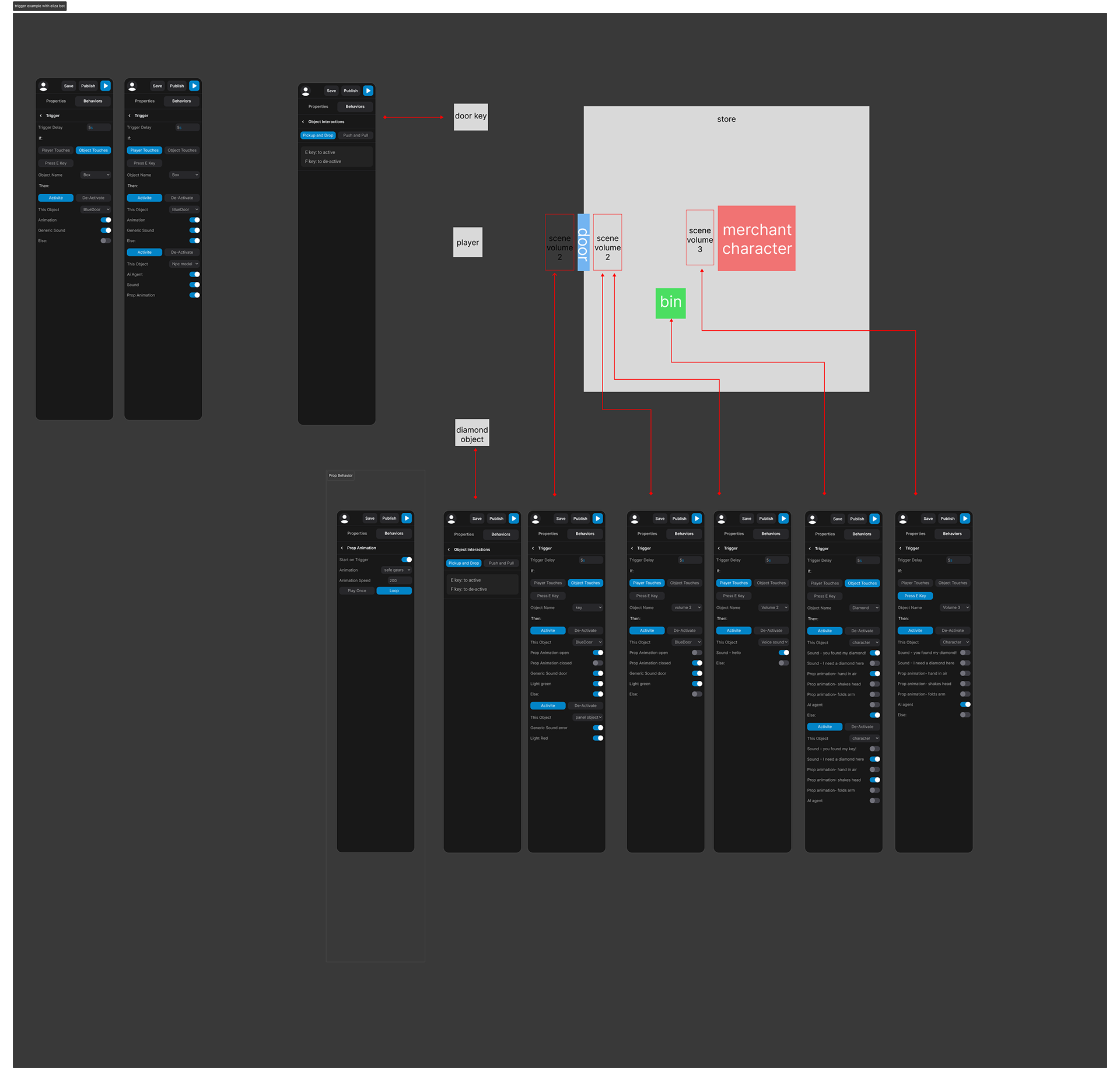Select Behaviors tab in the Voice sound panel
Image resolution: width=1120 pixels, height=1081 pixels.
point(771,534)
